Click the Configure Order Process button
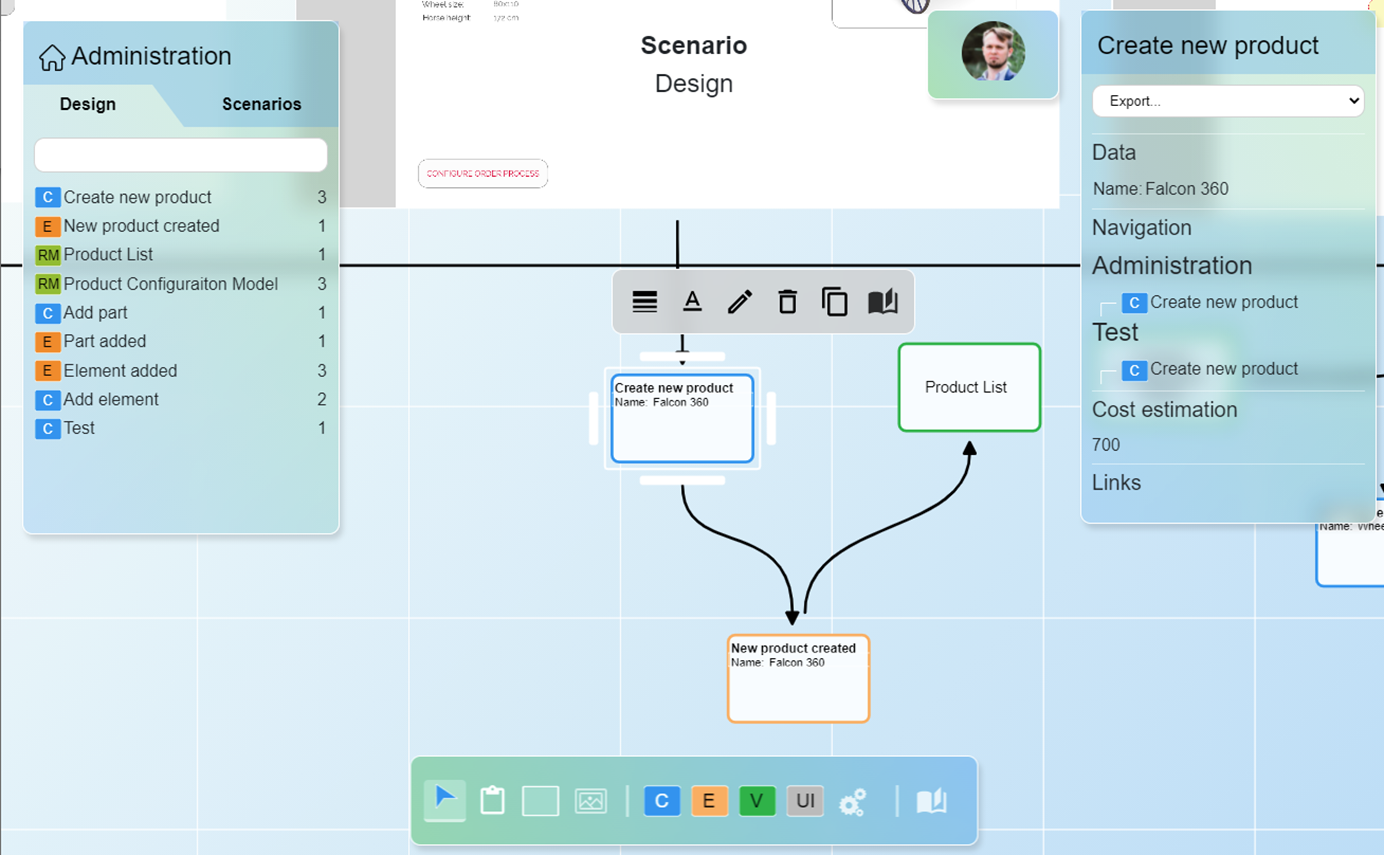This screenshot has height=855, width=1384. (x=483, y=173)
